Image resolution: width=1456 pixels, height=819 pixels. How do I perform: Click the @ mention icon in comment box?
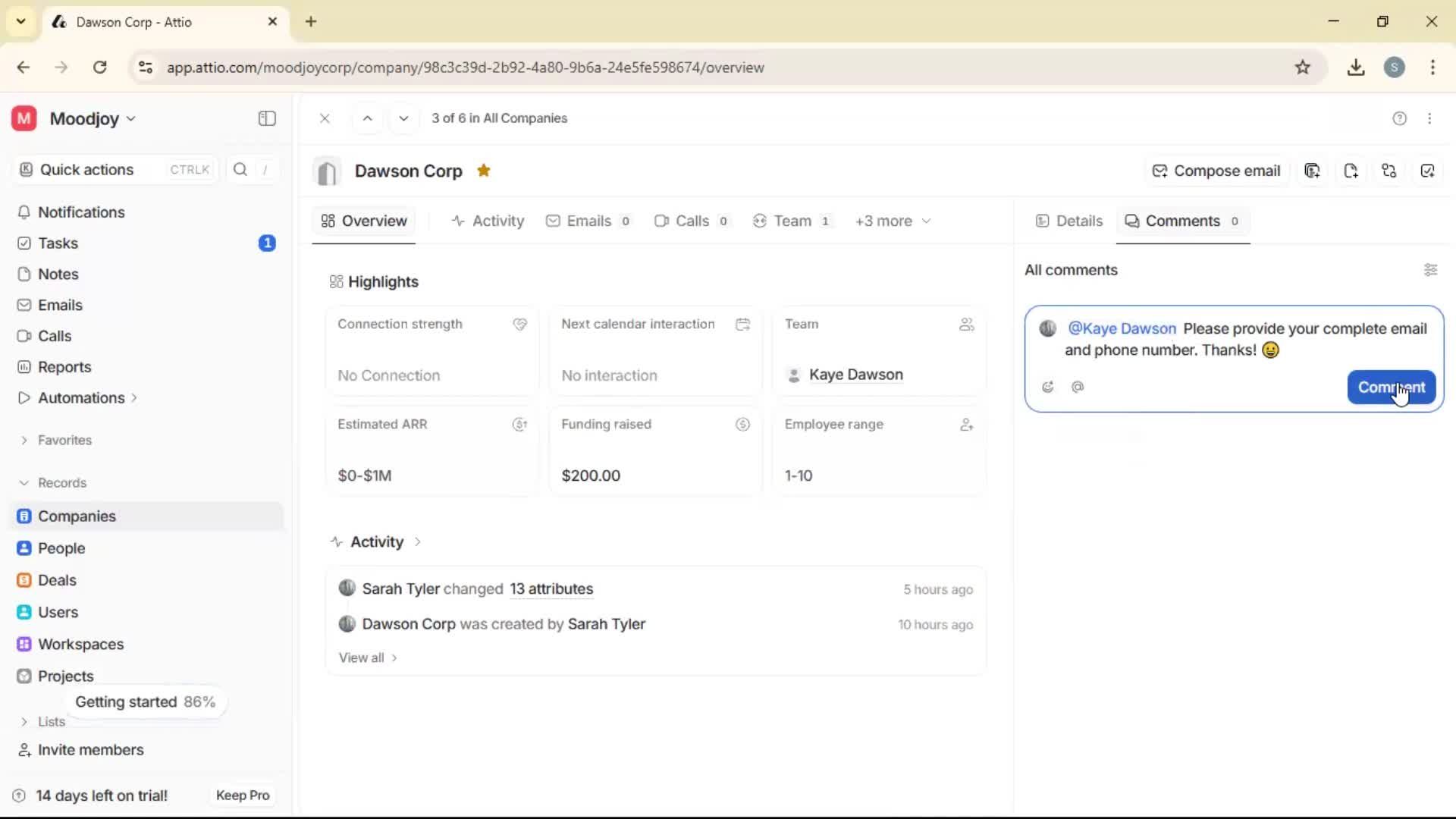tap(1078, 387)
